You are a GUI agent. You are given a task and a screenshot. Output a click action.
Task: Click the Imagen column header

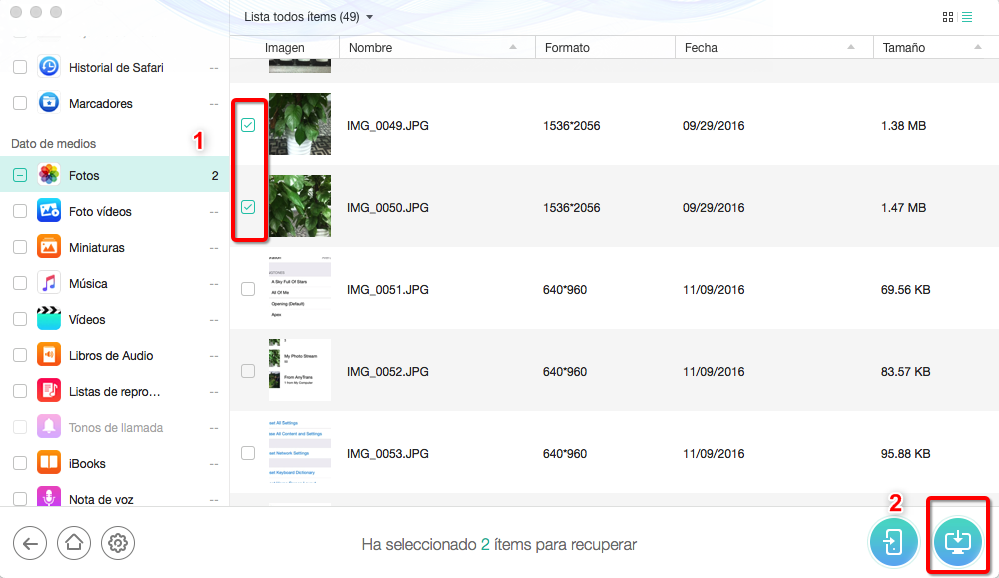coord(285,47)
